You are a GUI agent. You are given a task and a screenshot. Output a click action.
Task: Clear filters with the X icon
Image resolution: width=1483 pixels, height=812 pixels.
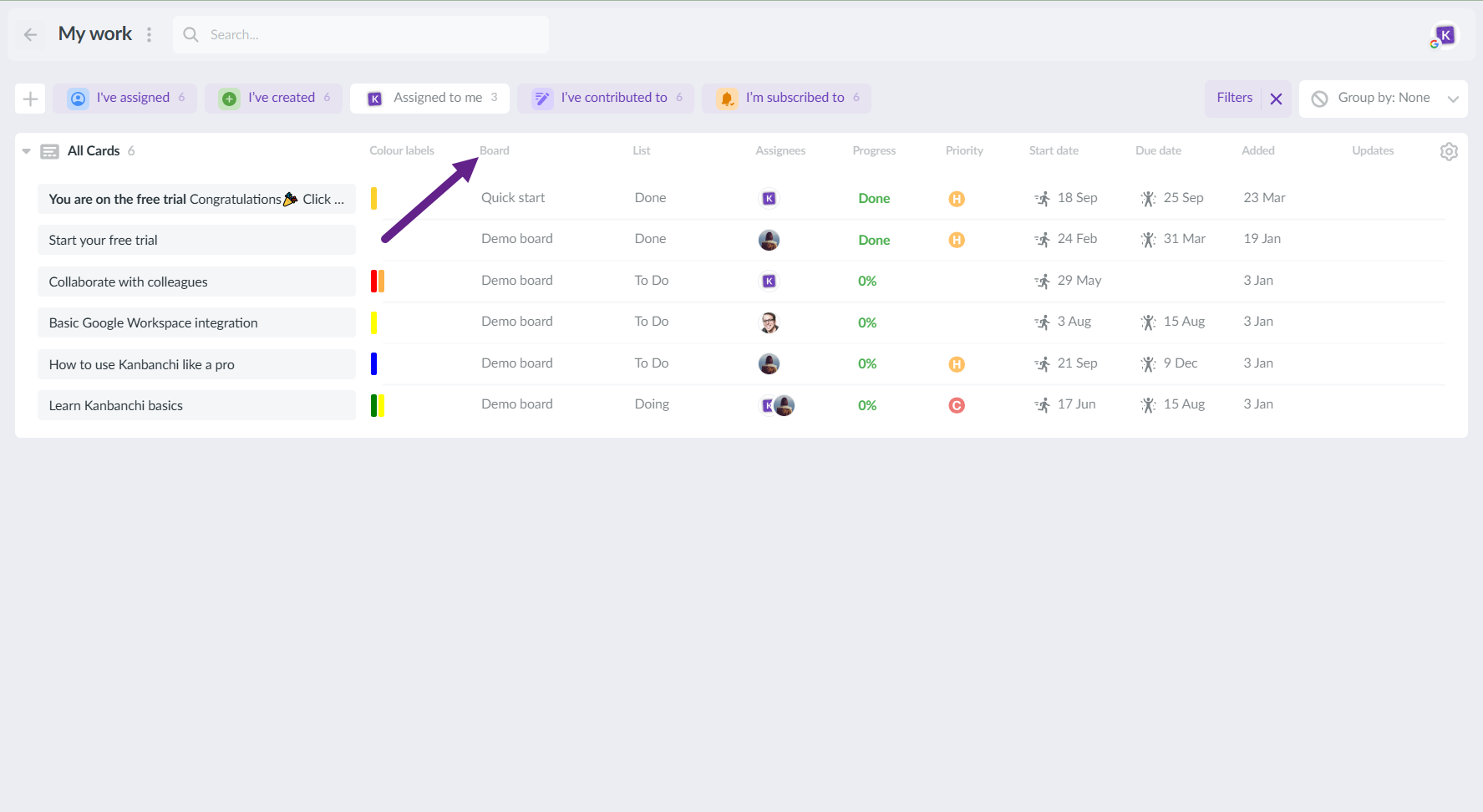(x=1276, y=99)
